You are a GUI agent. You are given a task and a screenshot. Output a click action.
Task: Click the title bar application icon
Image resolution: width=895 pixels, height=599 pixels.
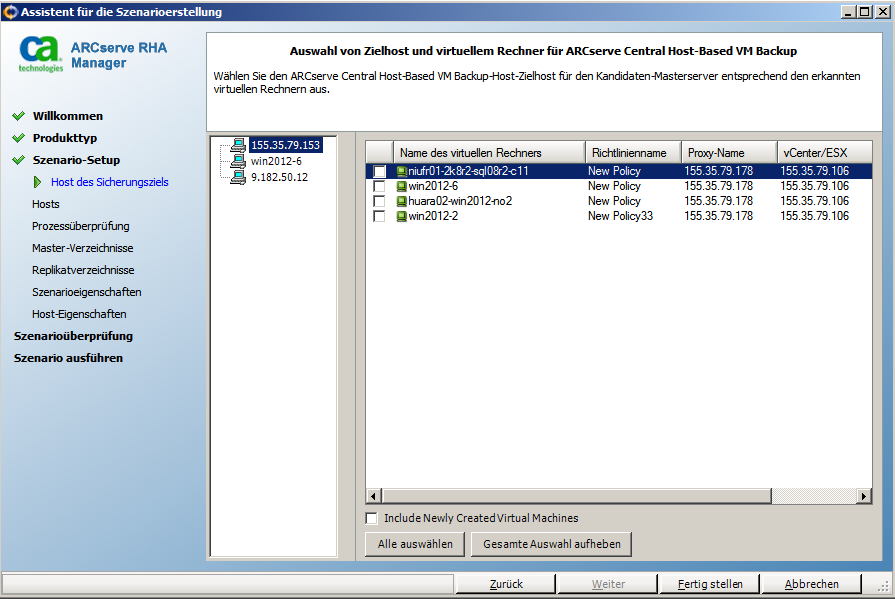[x=10, y=11]
